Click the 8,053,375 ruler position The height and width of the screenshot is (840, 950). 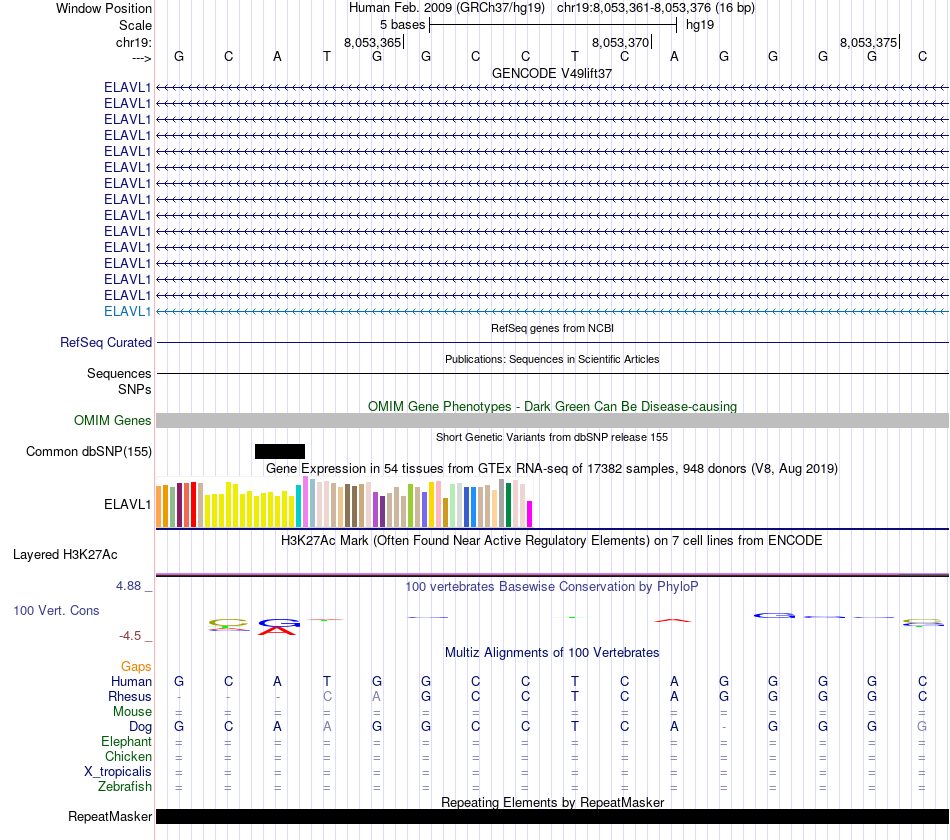click(x=868, y=42)
